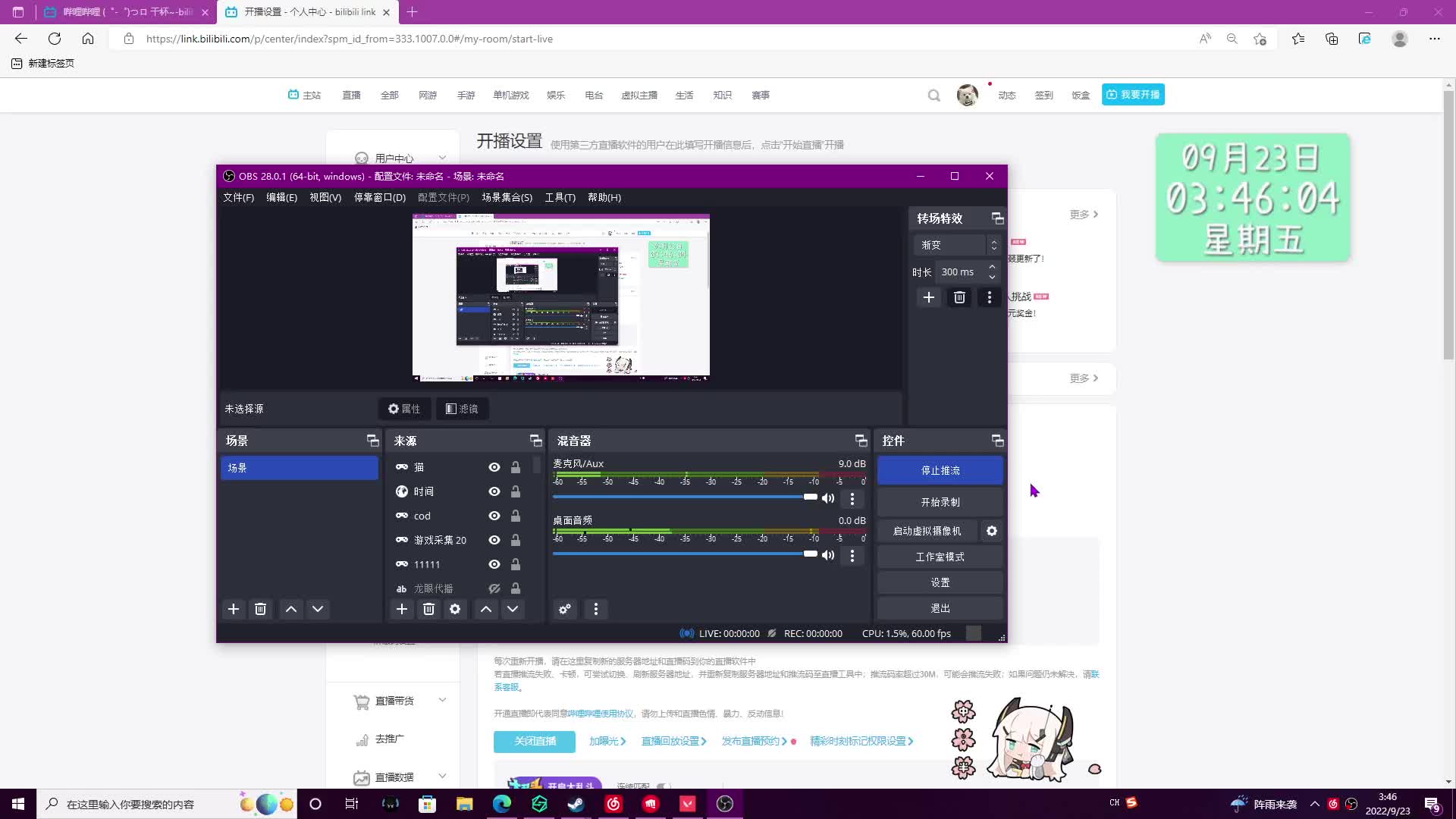Open Microsoft Edge taskbar icon
Screen dimensions: 1456x819
click(502, 804)
